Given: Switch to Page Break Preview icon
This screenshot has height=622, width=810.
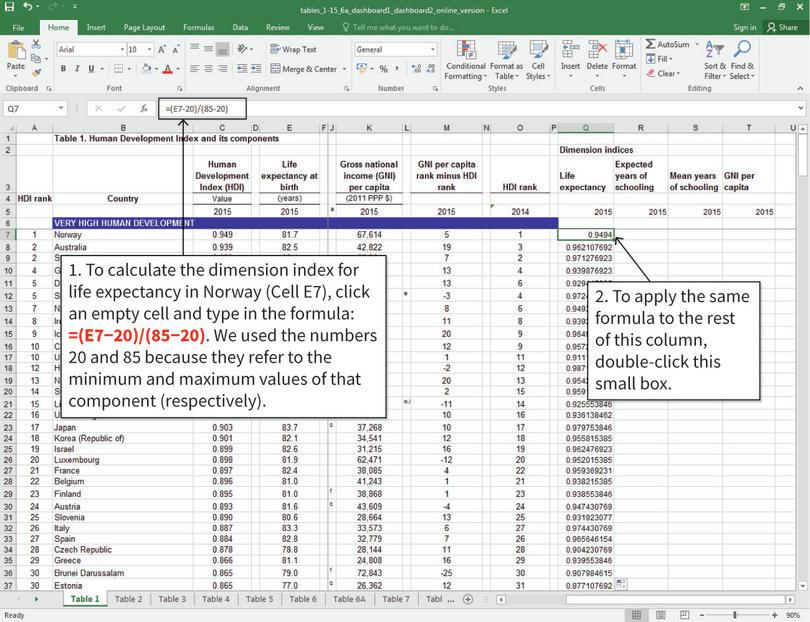Looking at the screenshot, I should click(x=684, y=615).
